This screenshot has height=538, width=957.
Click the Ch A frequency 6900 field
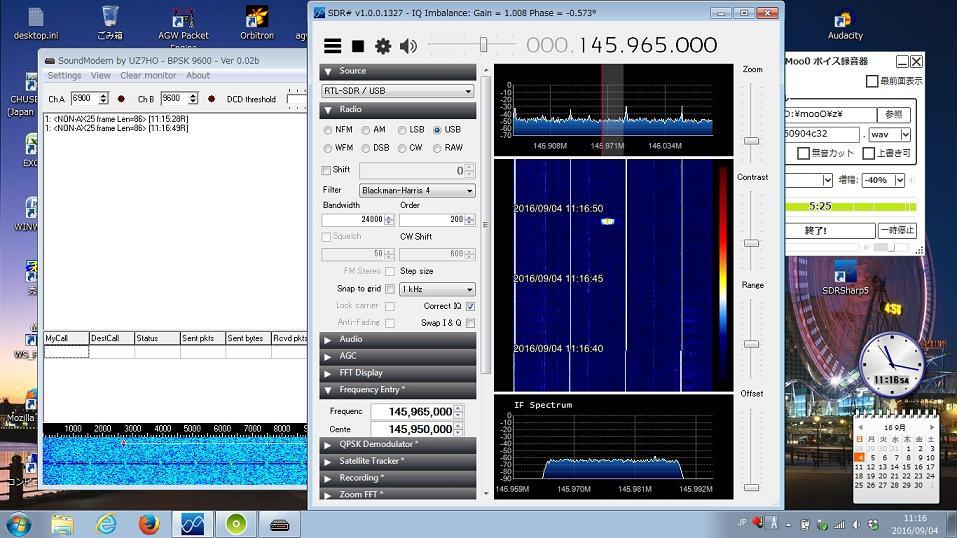click(84, 98)
